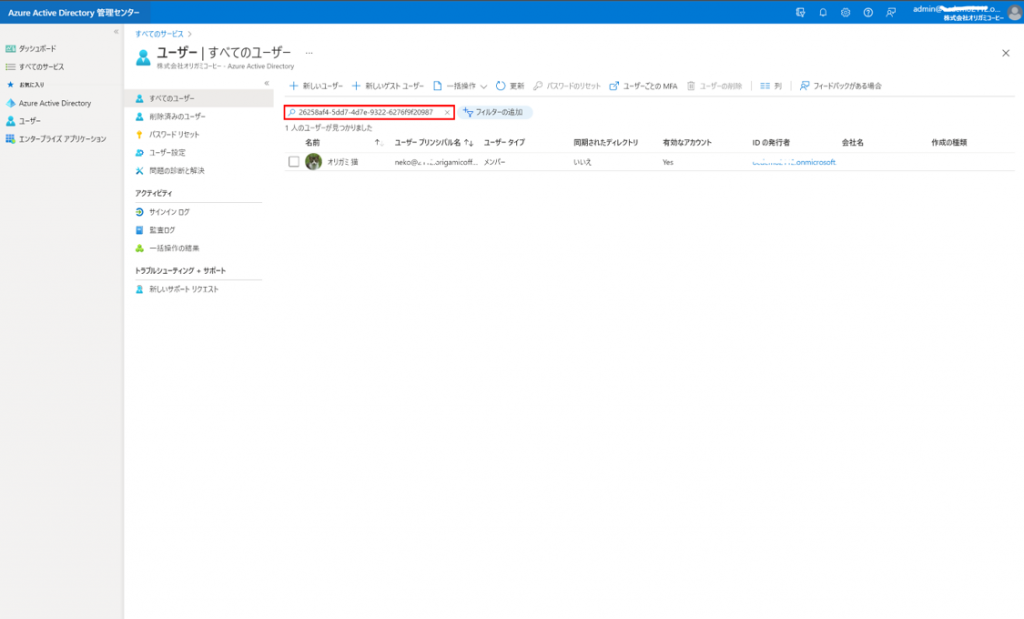
Task: Click the ID の発行者 column header
Action: 771,142
